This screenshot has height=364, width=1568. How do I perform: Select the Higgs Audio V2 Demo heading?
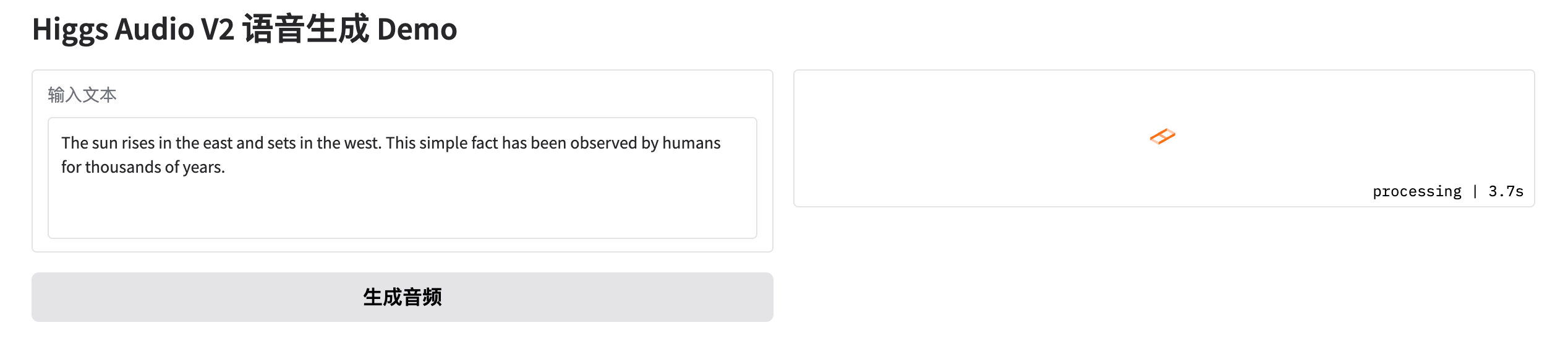click(x=245, y=29)
